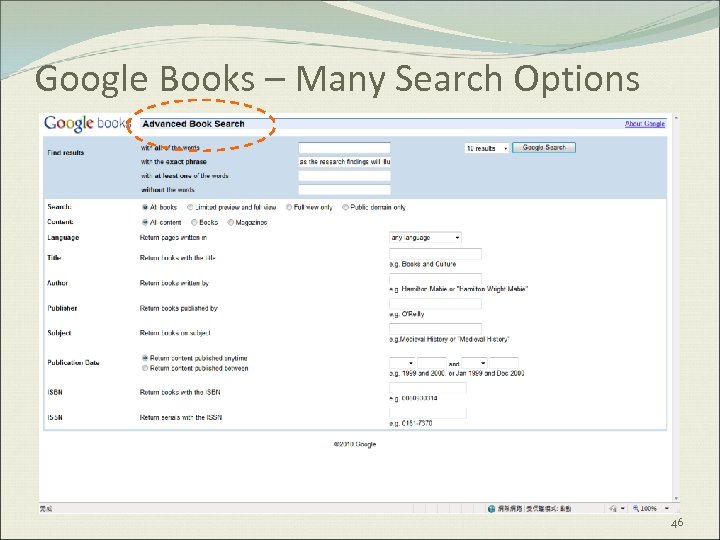Open the start month dropdown for publication date

pyautogui.click(x=402, y=363)
